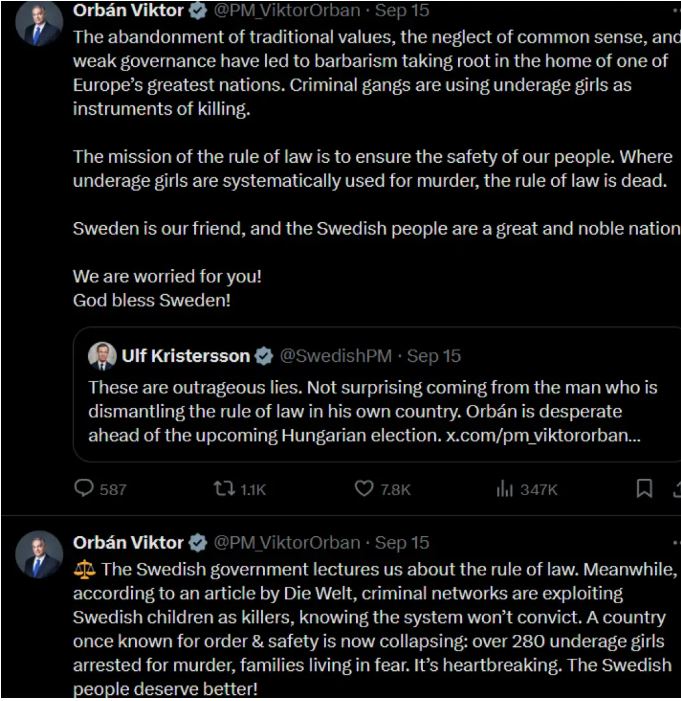Open Orbán Viktor avatar on second tweet

[x=39, y=555]
